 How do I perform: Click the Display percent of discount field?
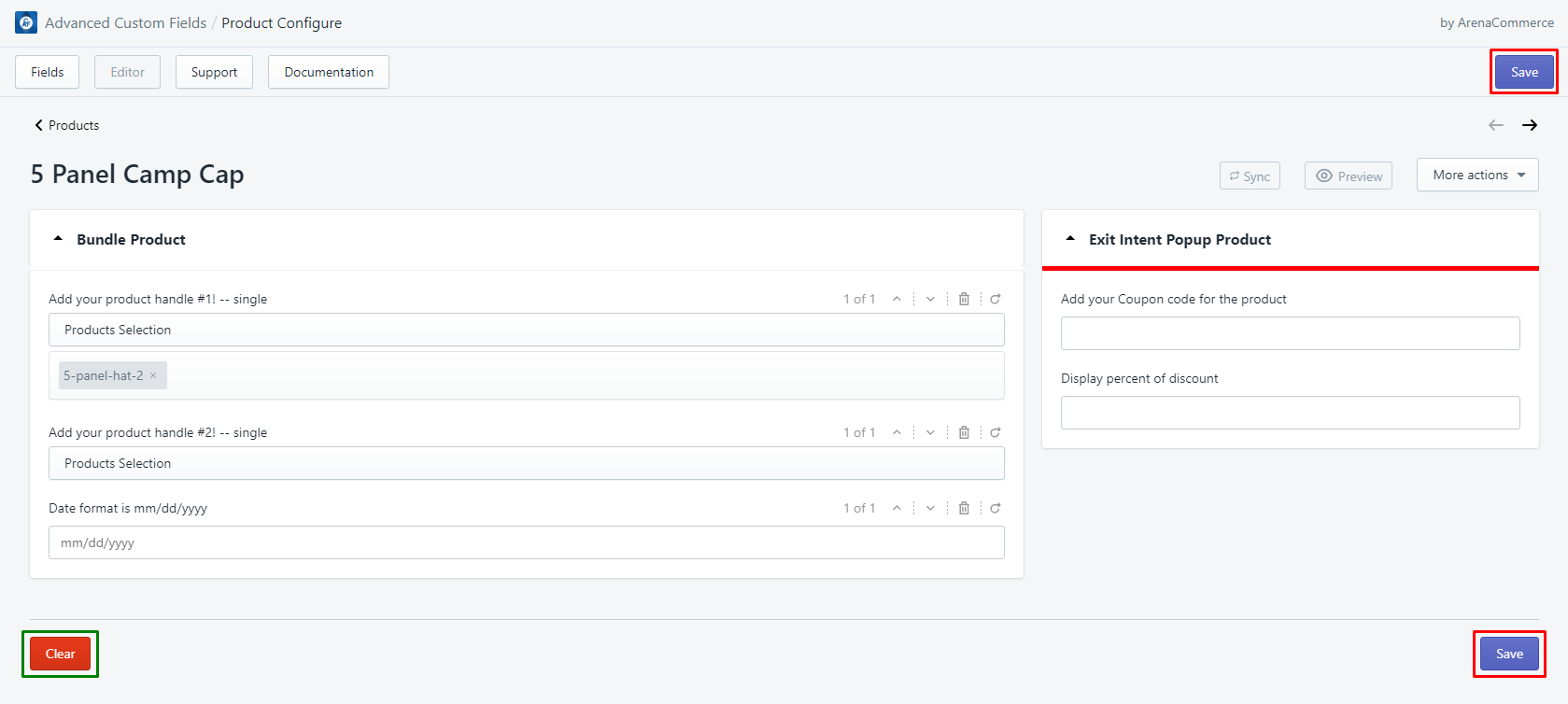point(1291,413)
